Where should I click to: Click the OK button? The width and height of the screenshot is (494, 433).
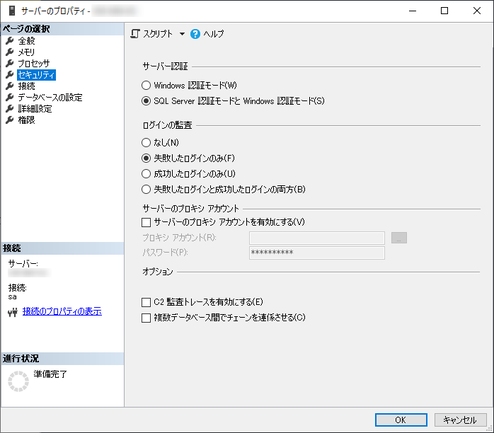[401, 420]
